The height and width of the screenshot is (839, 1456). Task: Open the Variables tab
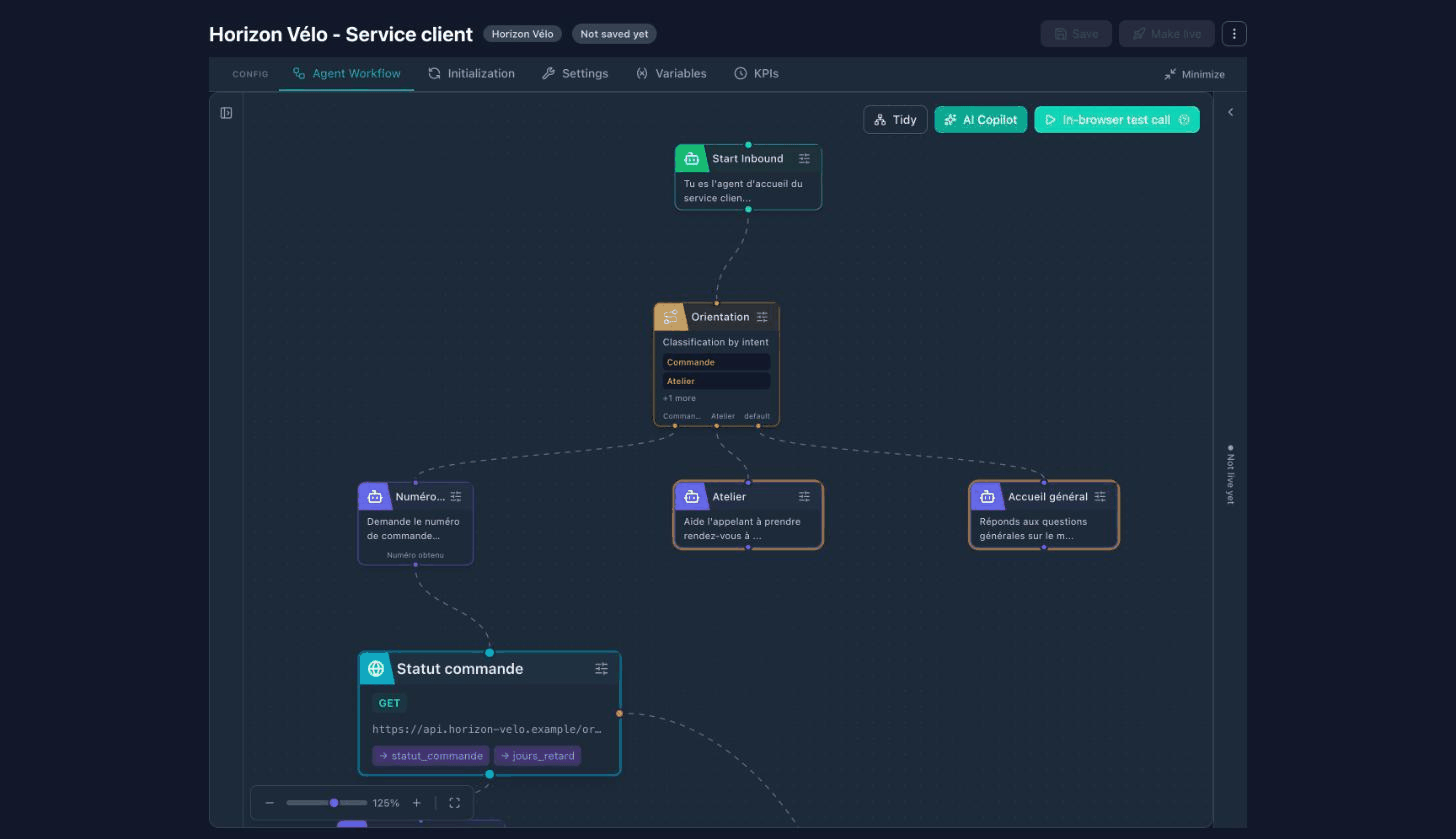click(x=671, y=74)
